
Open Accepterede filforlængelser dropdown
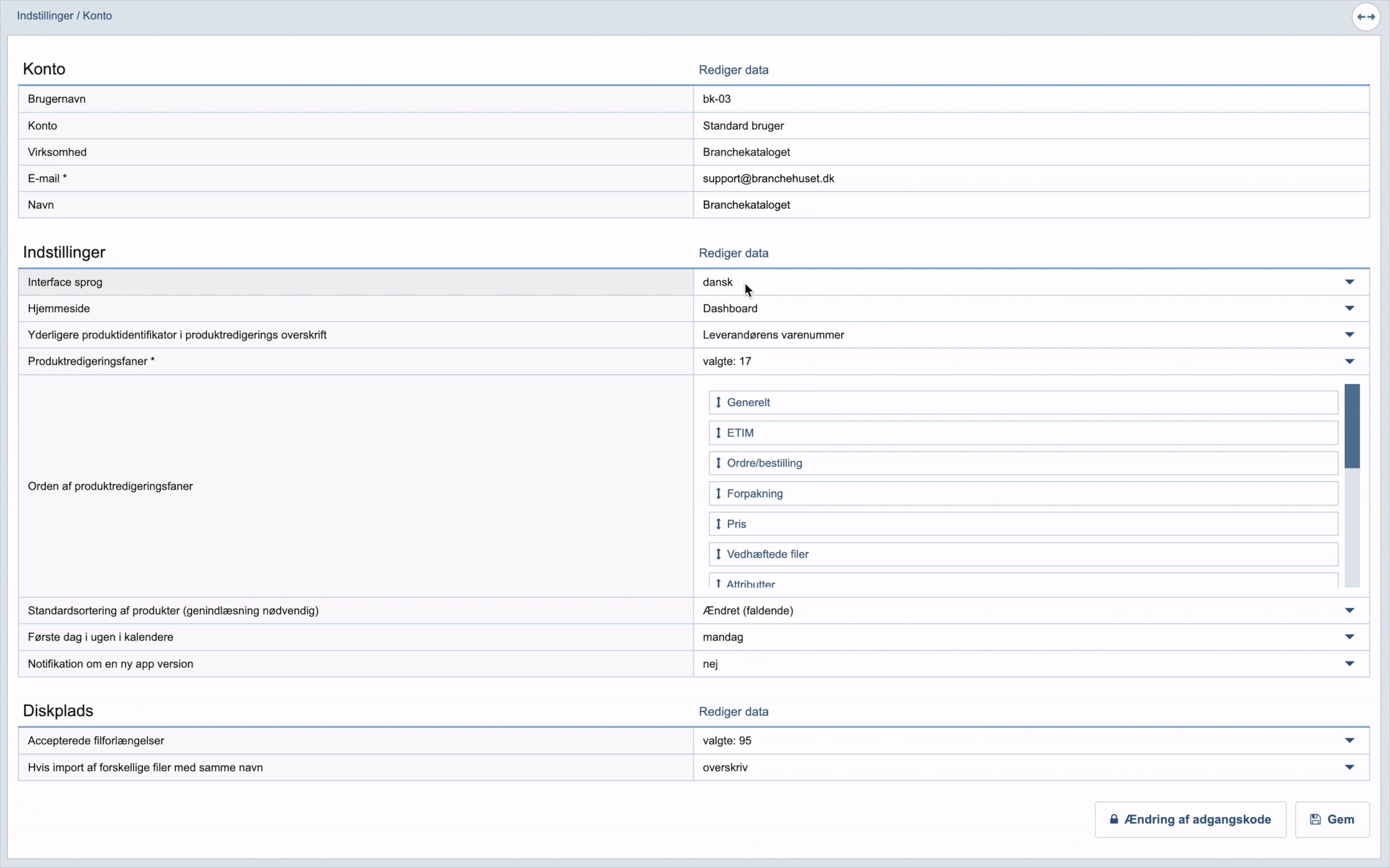[x=1349, y=741]
